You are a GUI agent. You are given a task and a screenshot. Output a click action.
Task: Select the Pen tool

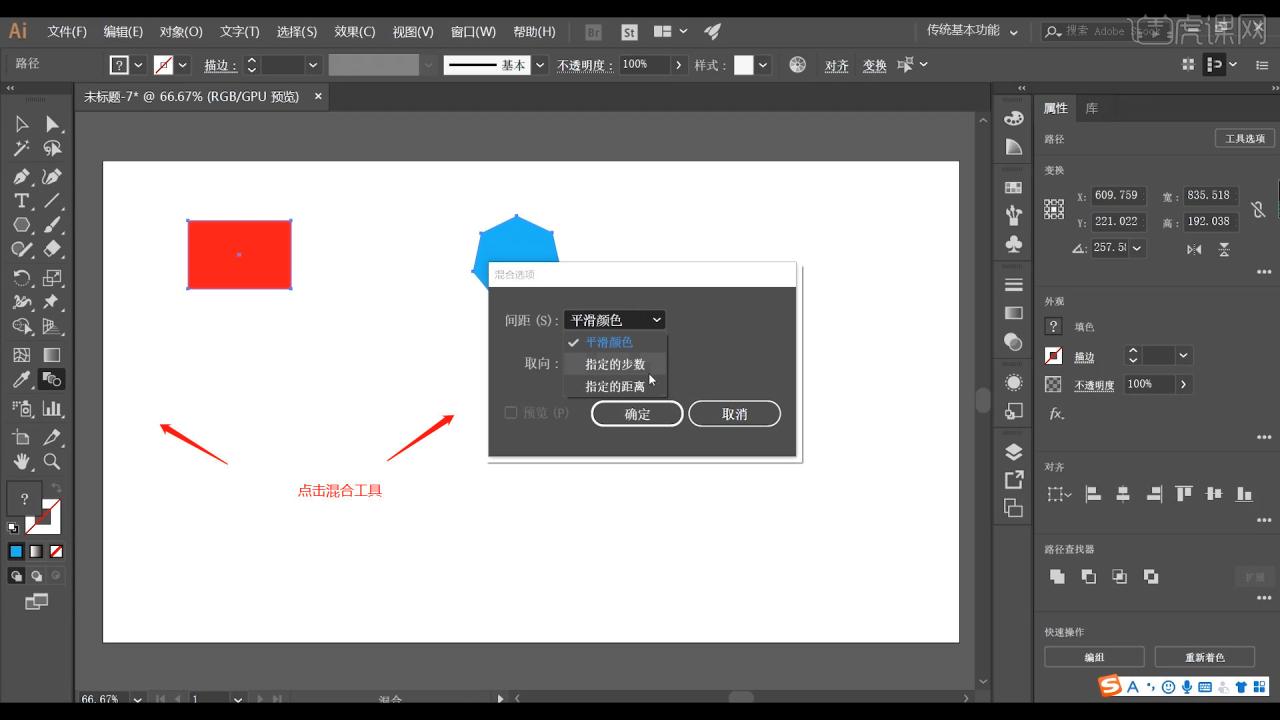coord(21,176)
